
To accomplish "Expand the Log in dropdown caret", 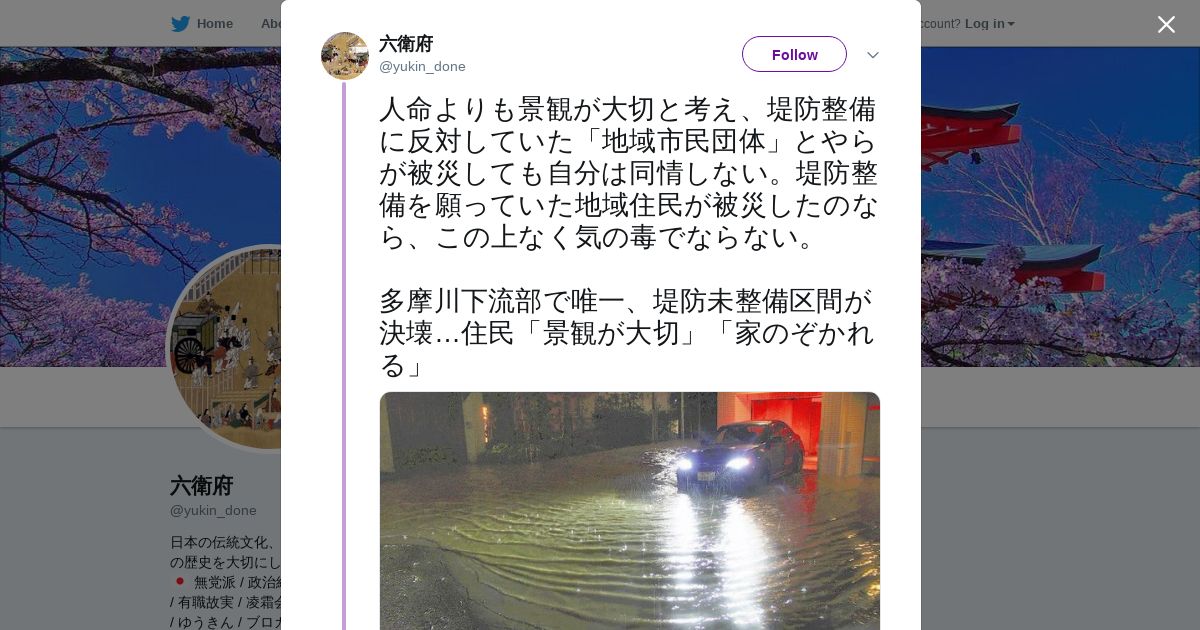I will [1011, 24].
